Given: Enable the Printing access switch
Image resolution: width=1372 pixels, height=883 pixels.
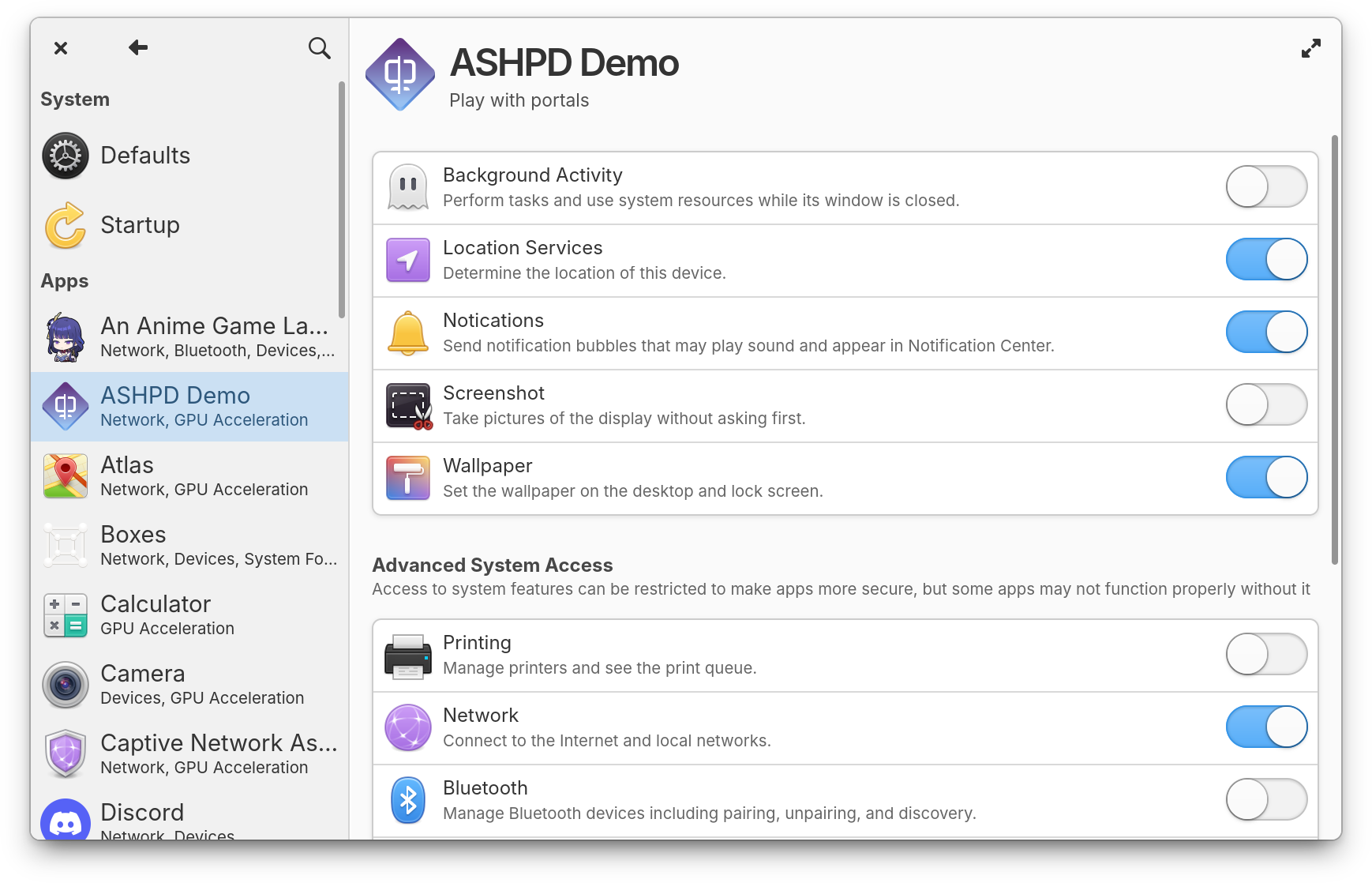Looking at the screenshot, I should click(x=1266, y=654).
